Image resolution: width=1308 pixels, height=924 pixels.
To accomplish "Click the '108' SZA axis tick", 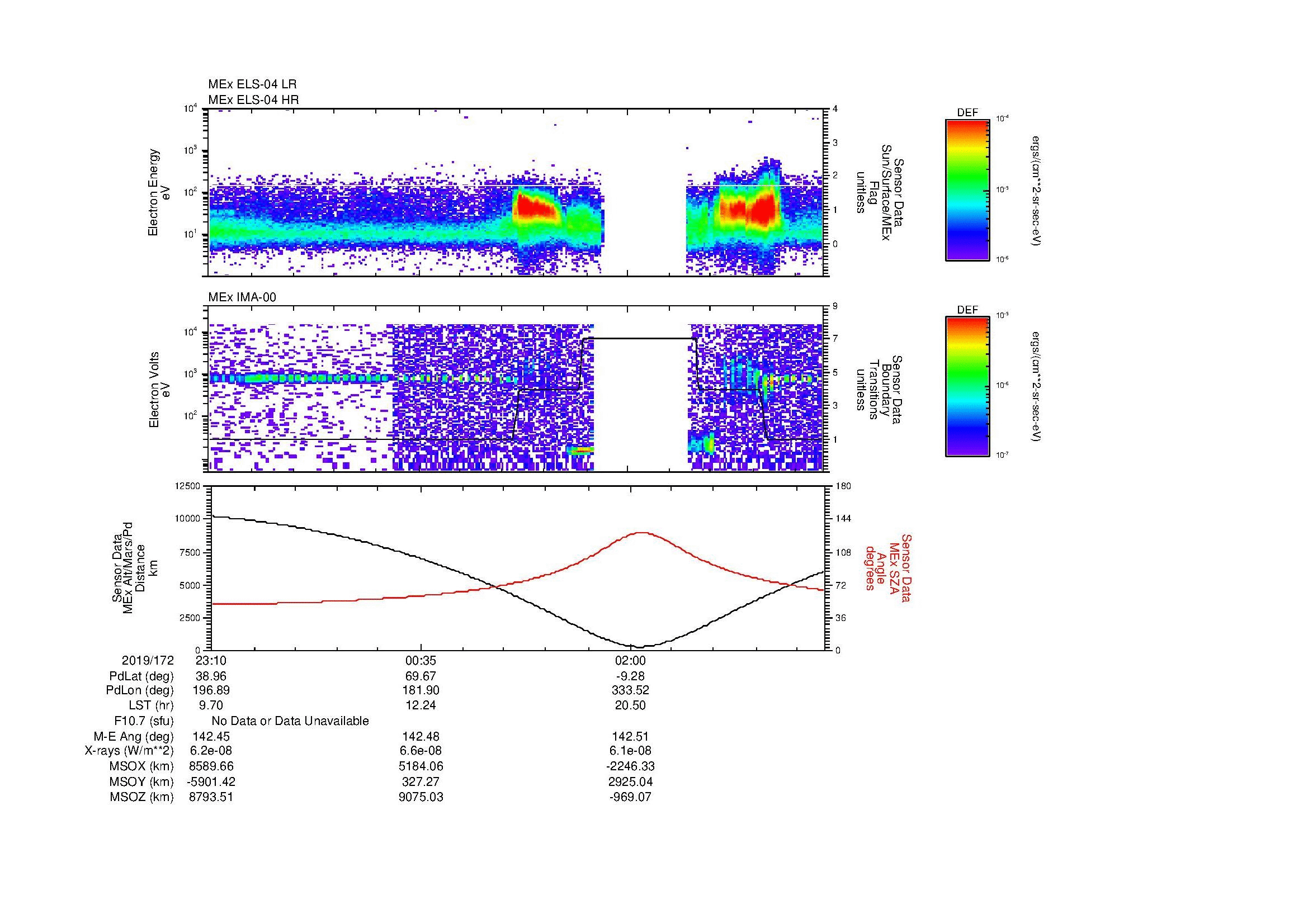I will (843, 552).
